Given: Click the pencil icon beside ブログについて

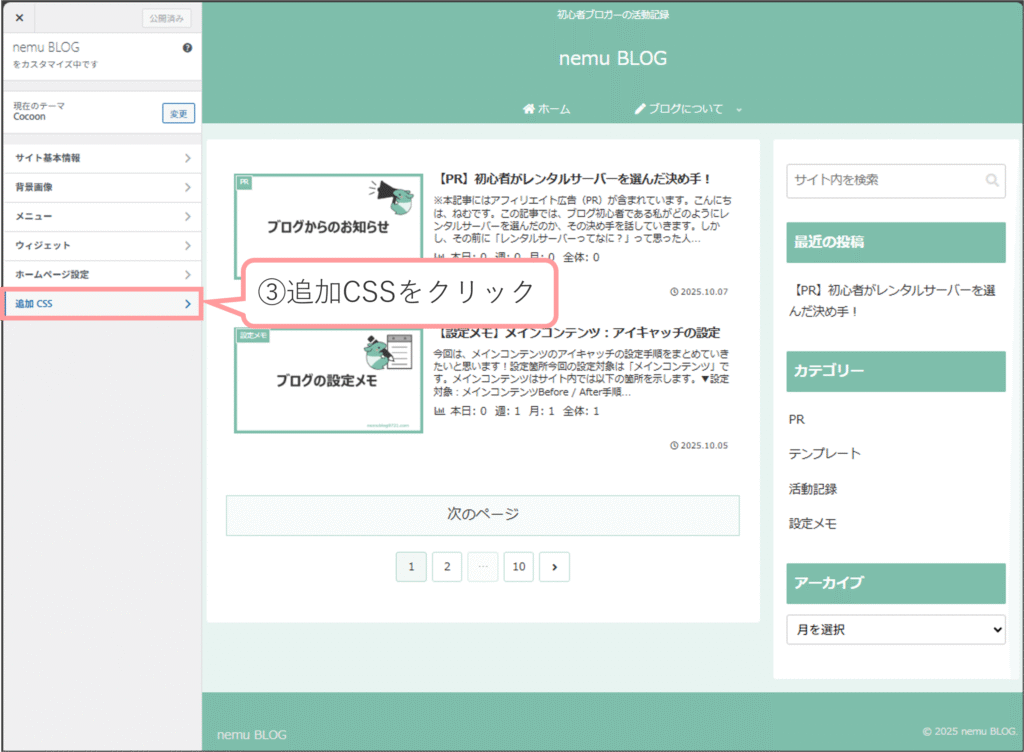Looking at the screenshot, I should (x=640, y=109).
